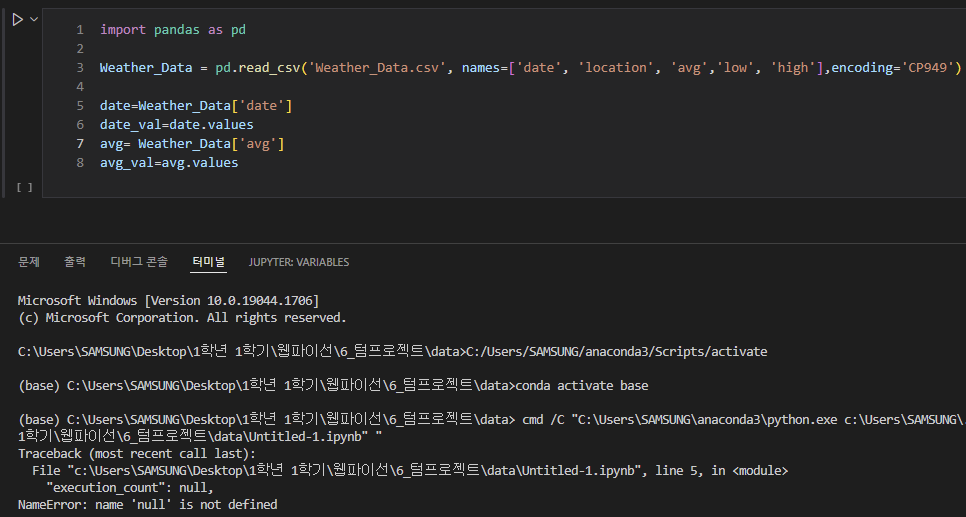Viewport: 966px width, 517px height.
Task: Switch to the 출력 tab
Action: 75,262
